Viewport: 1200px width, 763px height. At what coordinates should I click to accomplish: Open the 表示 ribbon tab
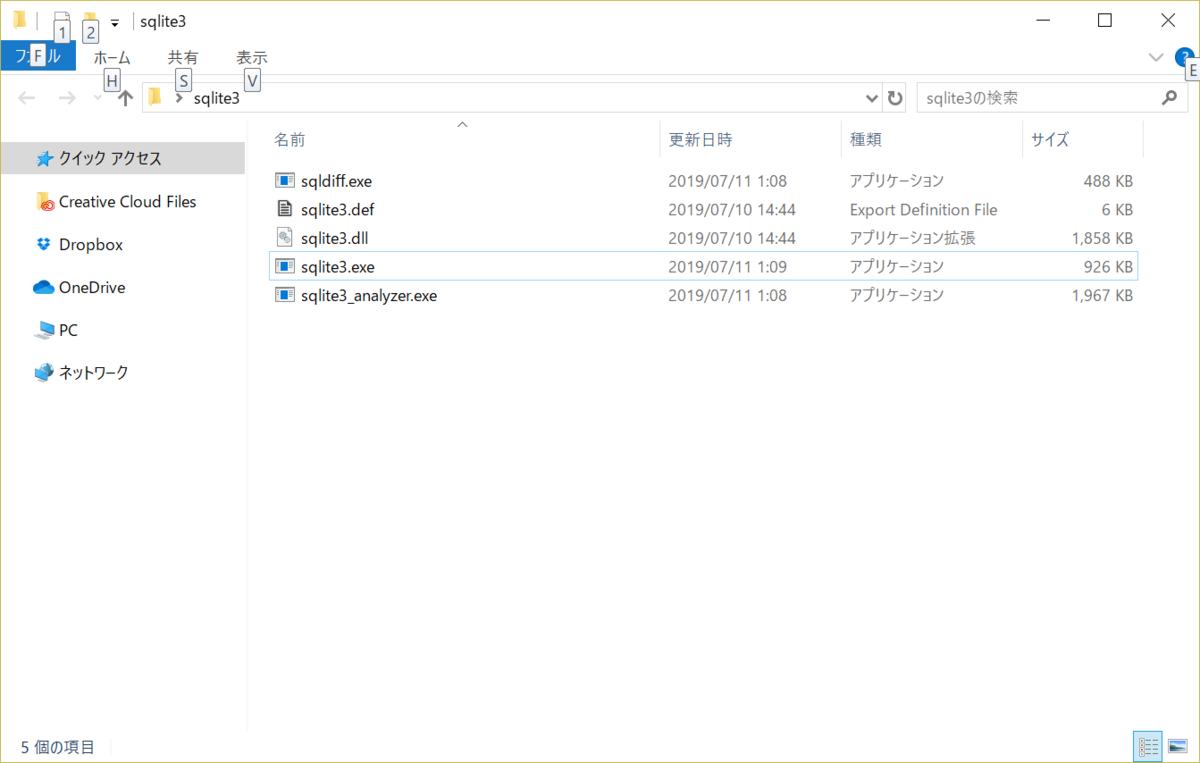tap(251, 57)
